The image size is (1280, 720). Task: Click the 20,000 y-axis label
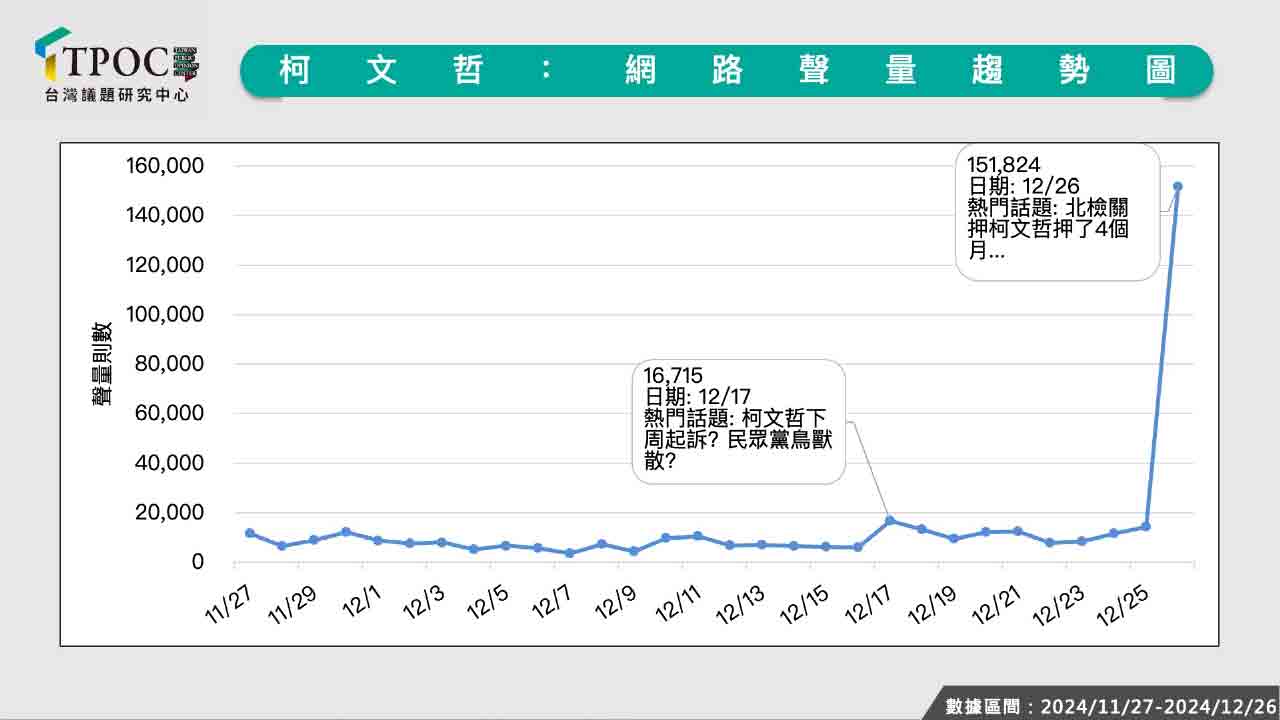tap(170, 513)
